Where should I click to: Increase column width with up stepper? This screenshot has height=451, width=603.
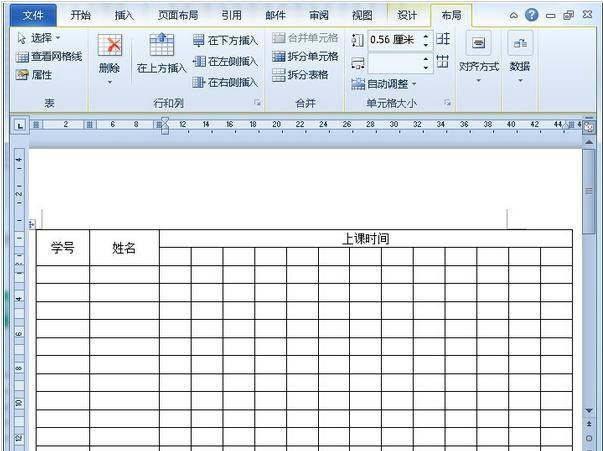tap(426, 59)
